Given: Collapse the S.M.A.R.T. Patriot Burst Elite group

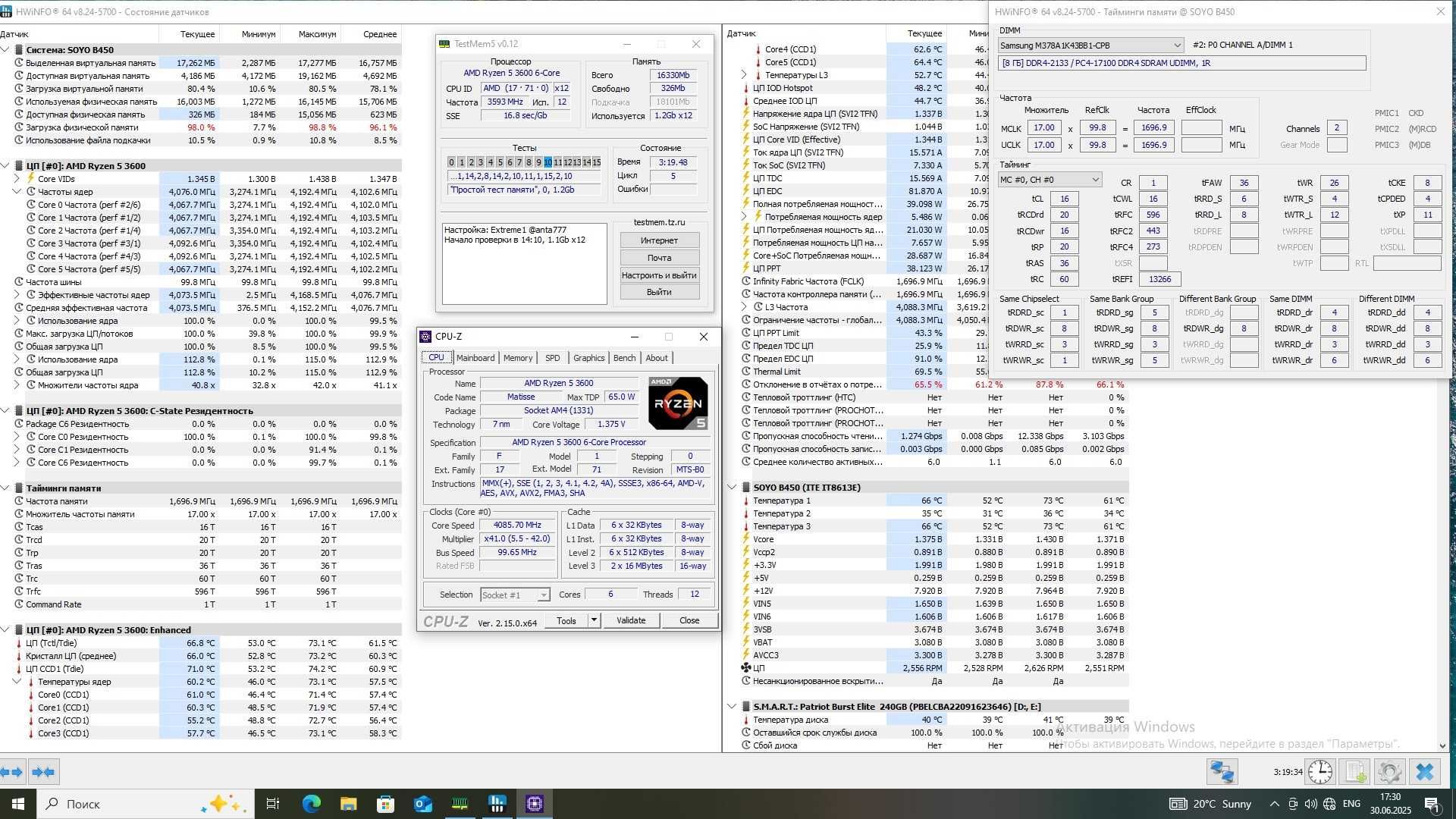Looking at the screenshot, I should pos(732,707).
